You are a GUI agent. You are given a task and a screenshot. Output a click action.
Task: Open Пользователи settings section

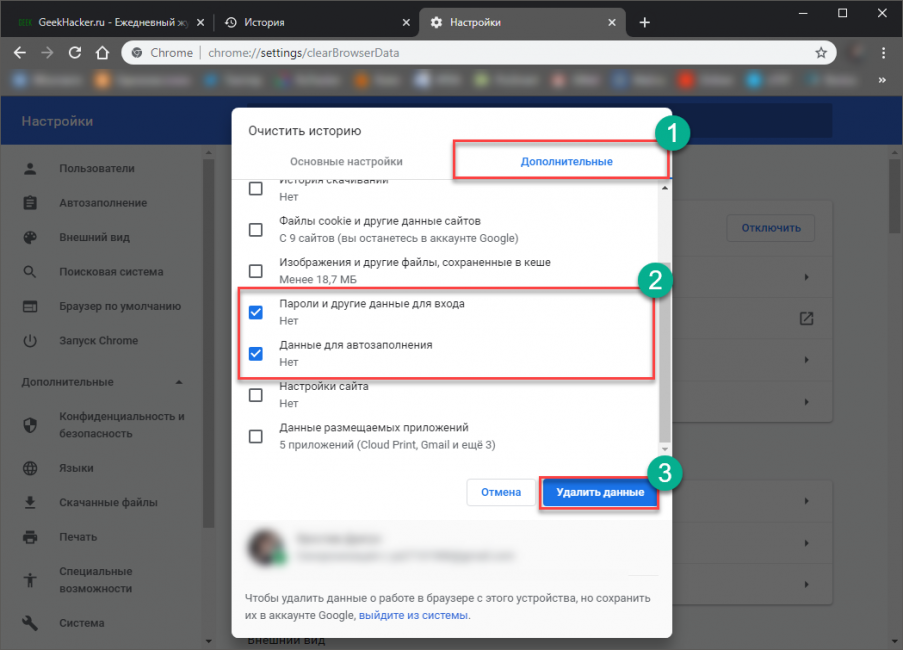coord(97,169)
